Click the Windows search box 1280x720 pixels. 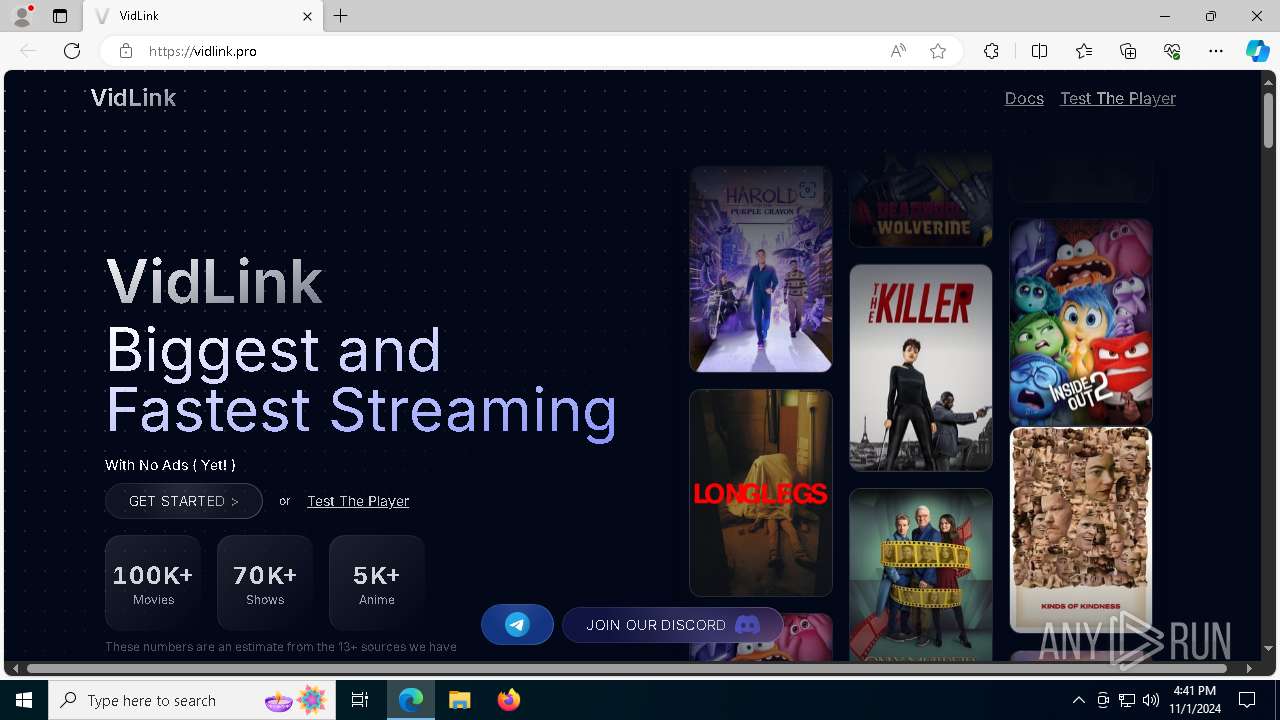(194, 700)
